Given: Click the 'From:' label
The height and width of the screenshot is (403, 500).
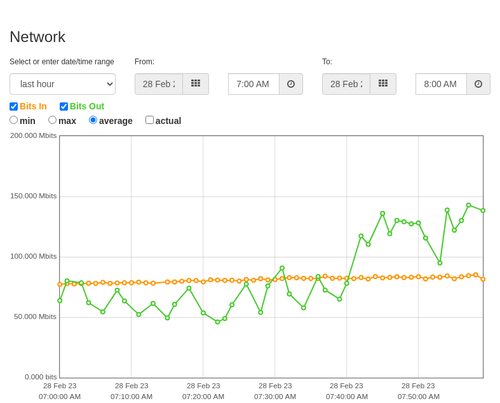Looking at the screenshot, I should [x=144, y=62].
